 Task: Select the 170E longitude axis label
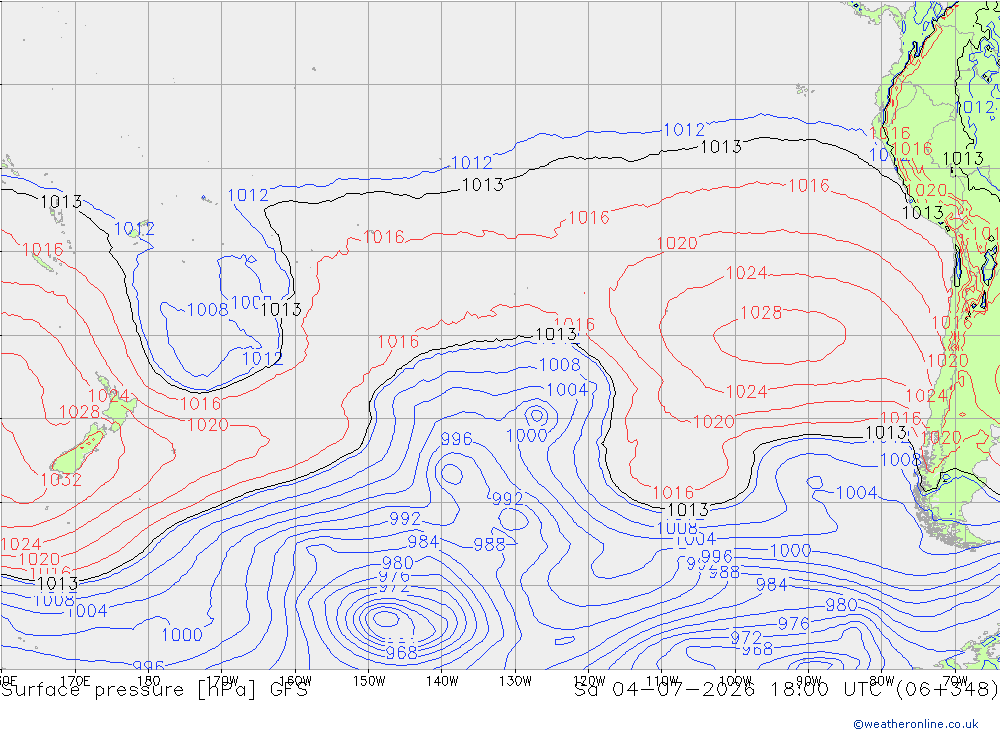pos(75,681)
